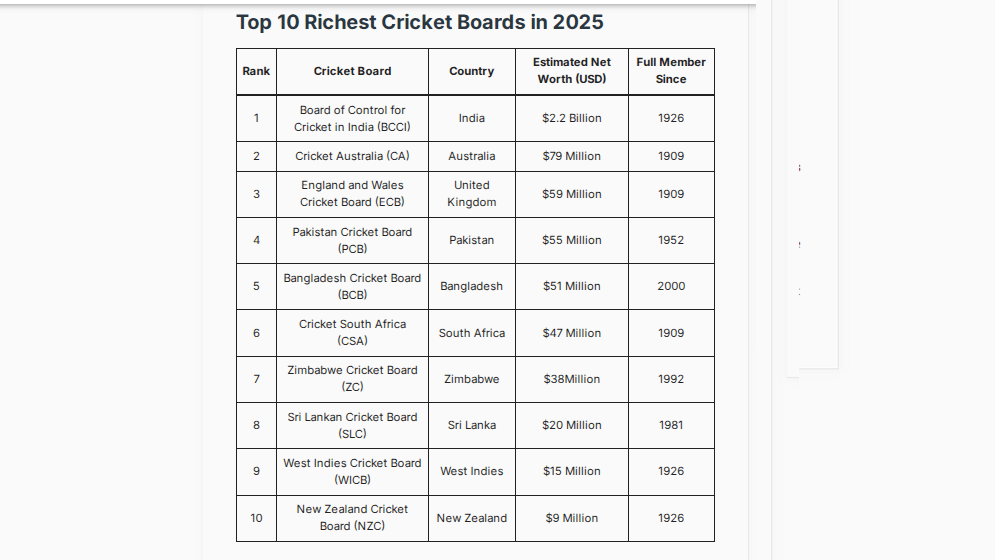The width and height of the screenshot is (995, 560).
Task: Click the '$2.2 Billion' net worth cell
Action: click(x=572, y=118)
